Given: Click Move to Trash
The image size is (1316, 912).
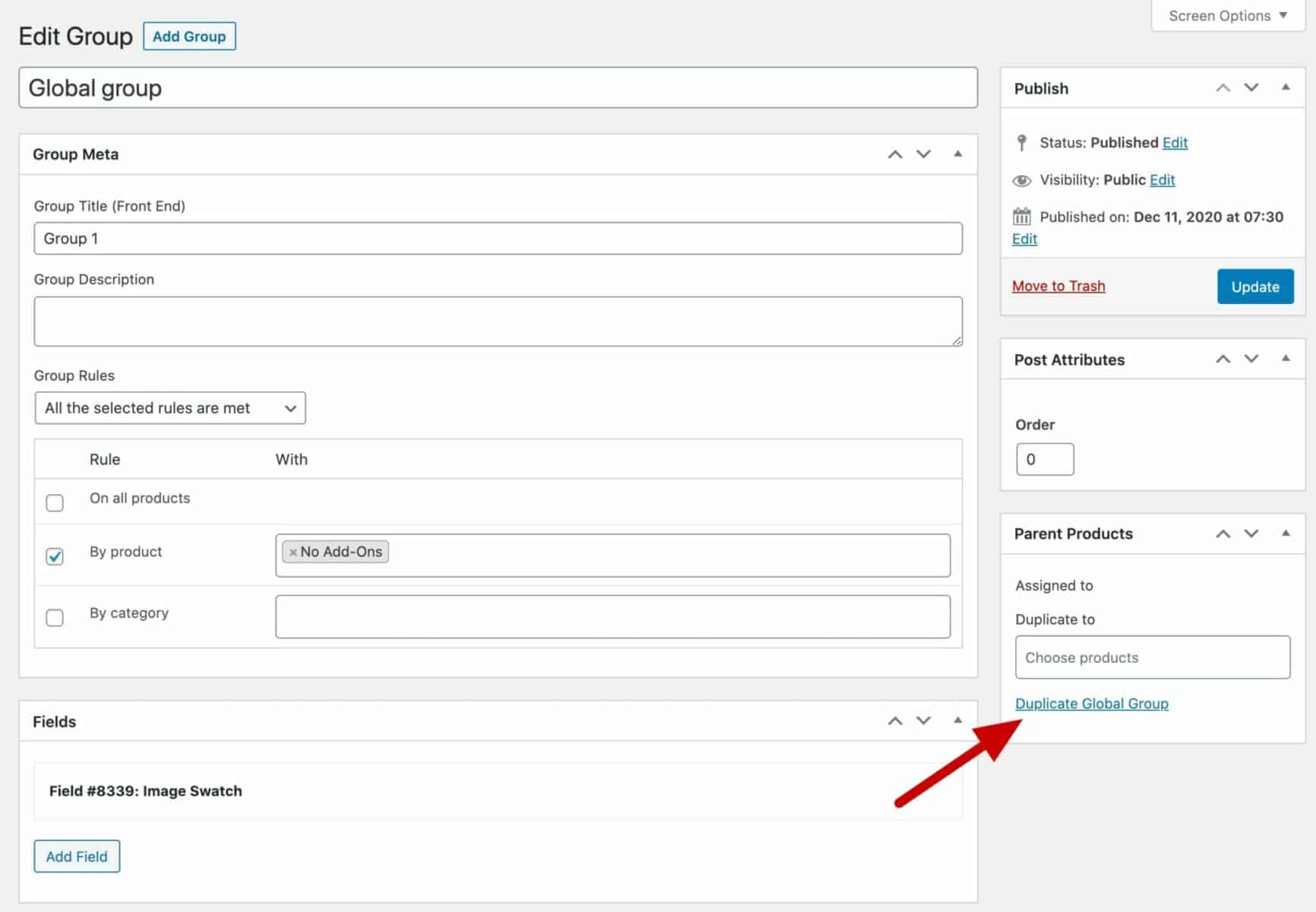Looking at the screenshot, I should (x=1058, y=286).
